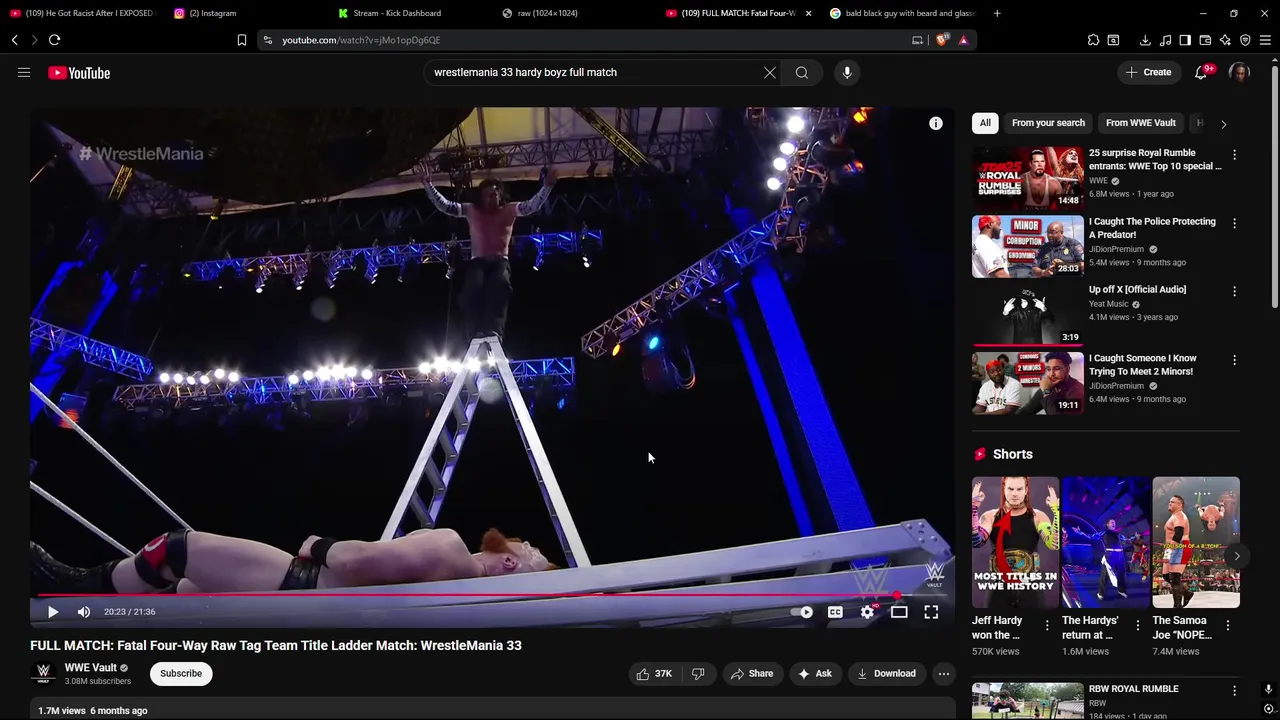
Task: Switch to theater mode
Action: coord(899,612)
